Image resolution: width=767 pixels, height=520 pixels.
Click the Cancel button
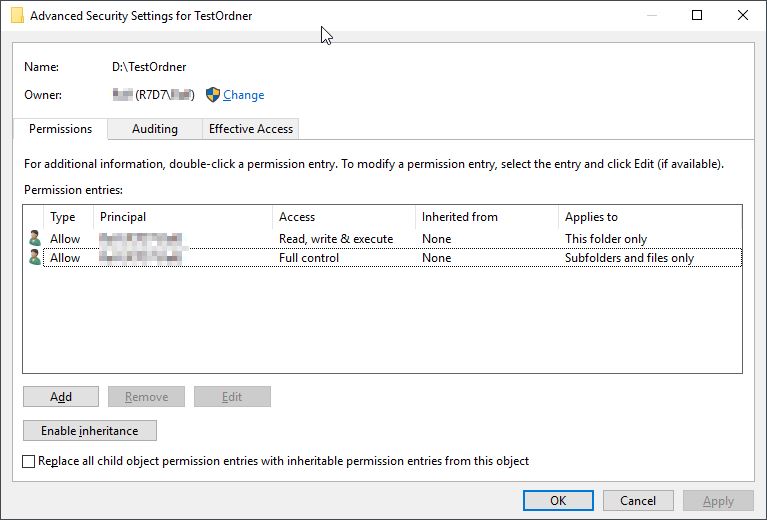pos(638,501)
